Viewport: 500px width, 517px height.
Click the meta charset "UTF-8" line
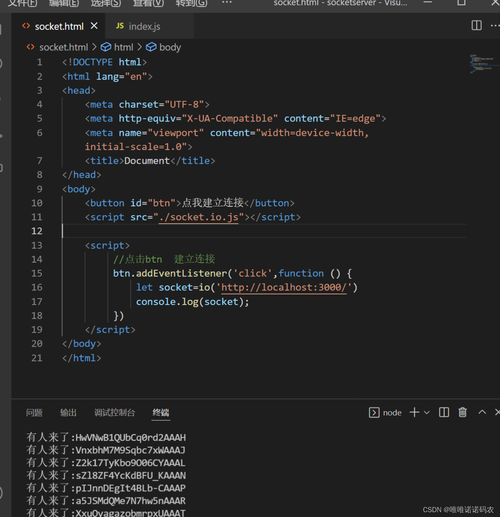147,105
